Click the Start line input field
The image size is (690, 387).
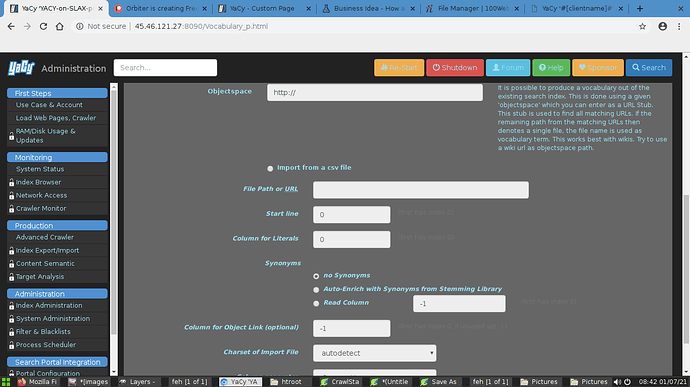click(352, 214)
